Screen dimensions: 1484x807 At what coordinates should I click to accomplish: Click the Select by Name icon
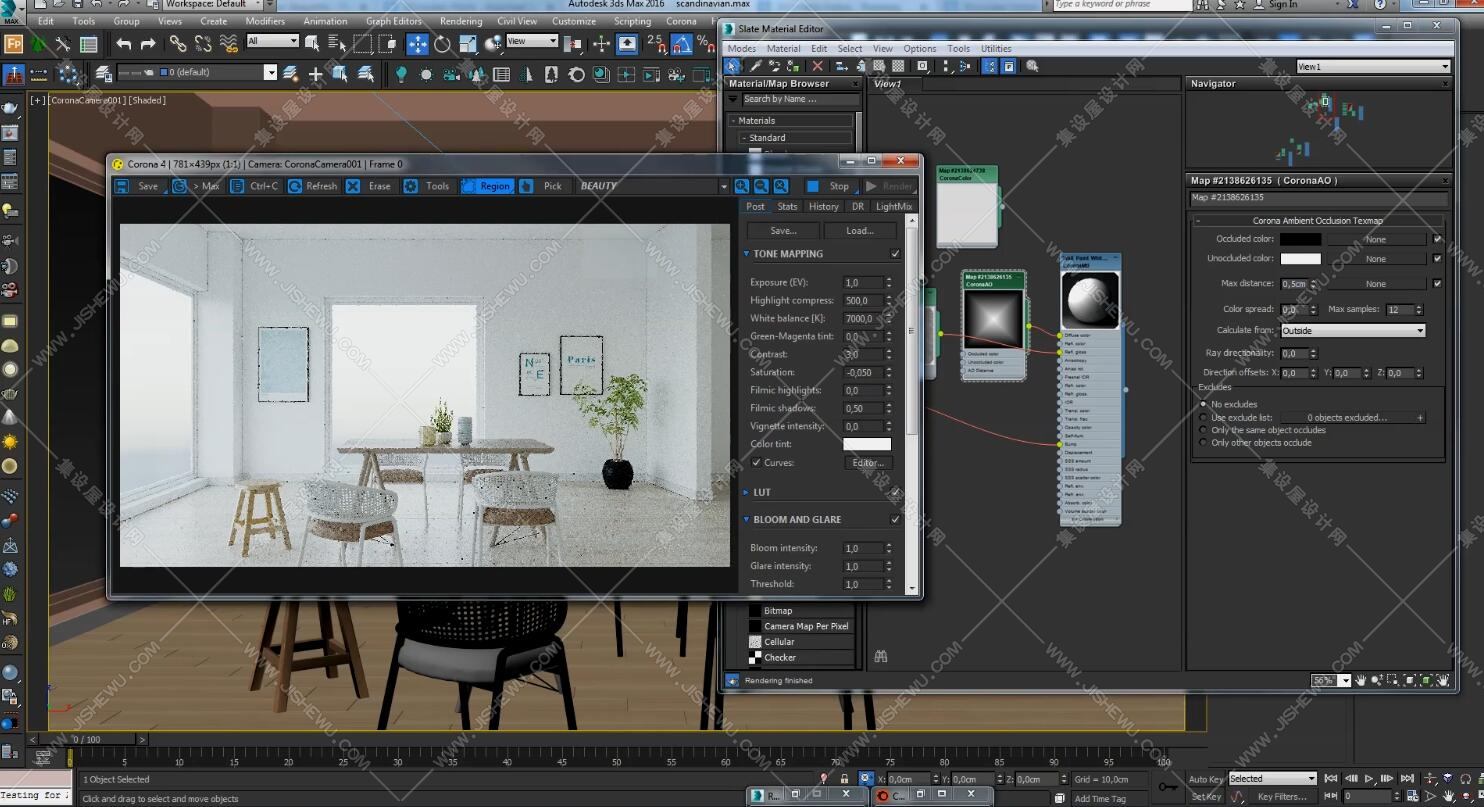336,44
